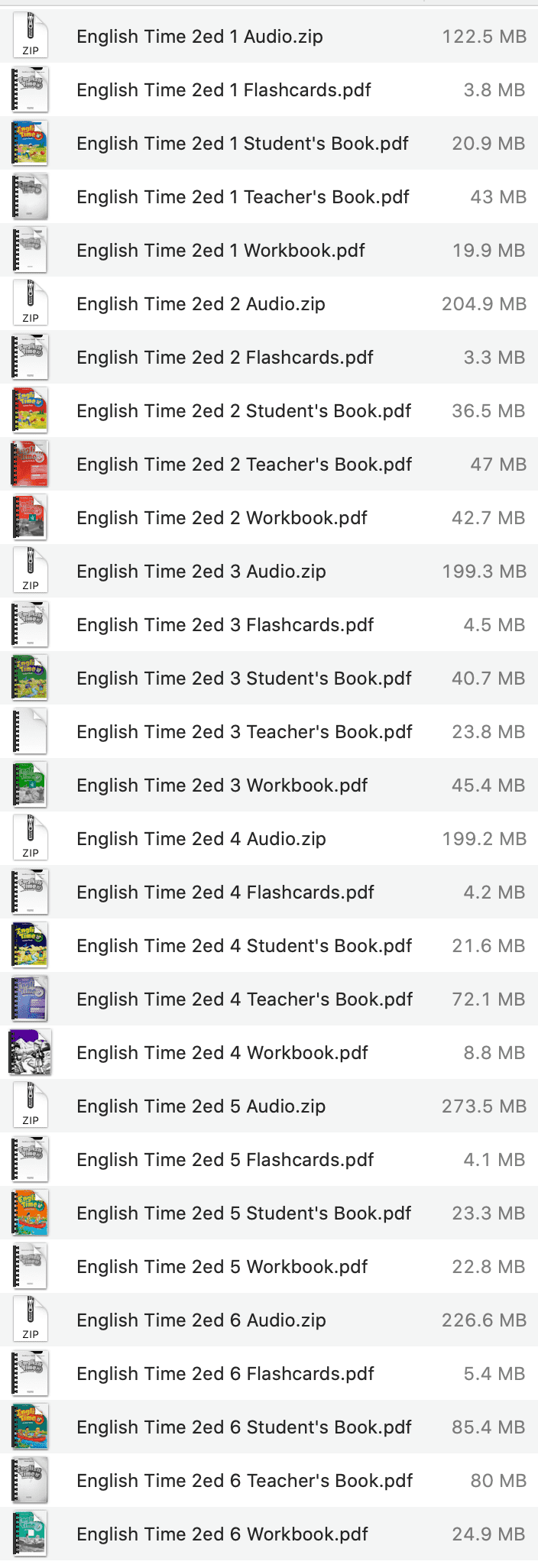The height and width of the screenshot is (1568, 538).
Task: Click the 273.5 MB size label
Action: pyautogui.click(x=485, y=1106)
